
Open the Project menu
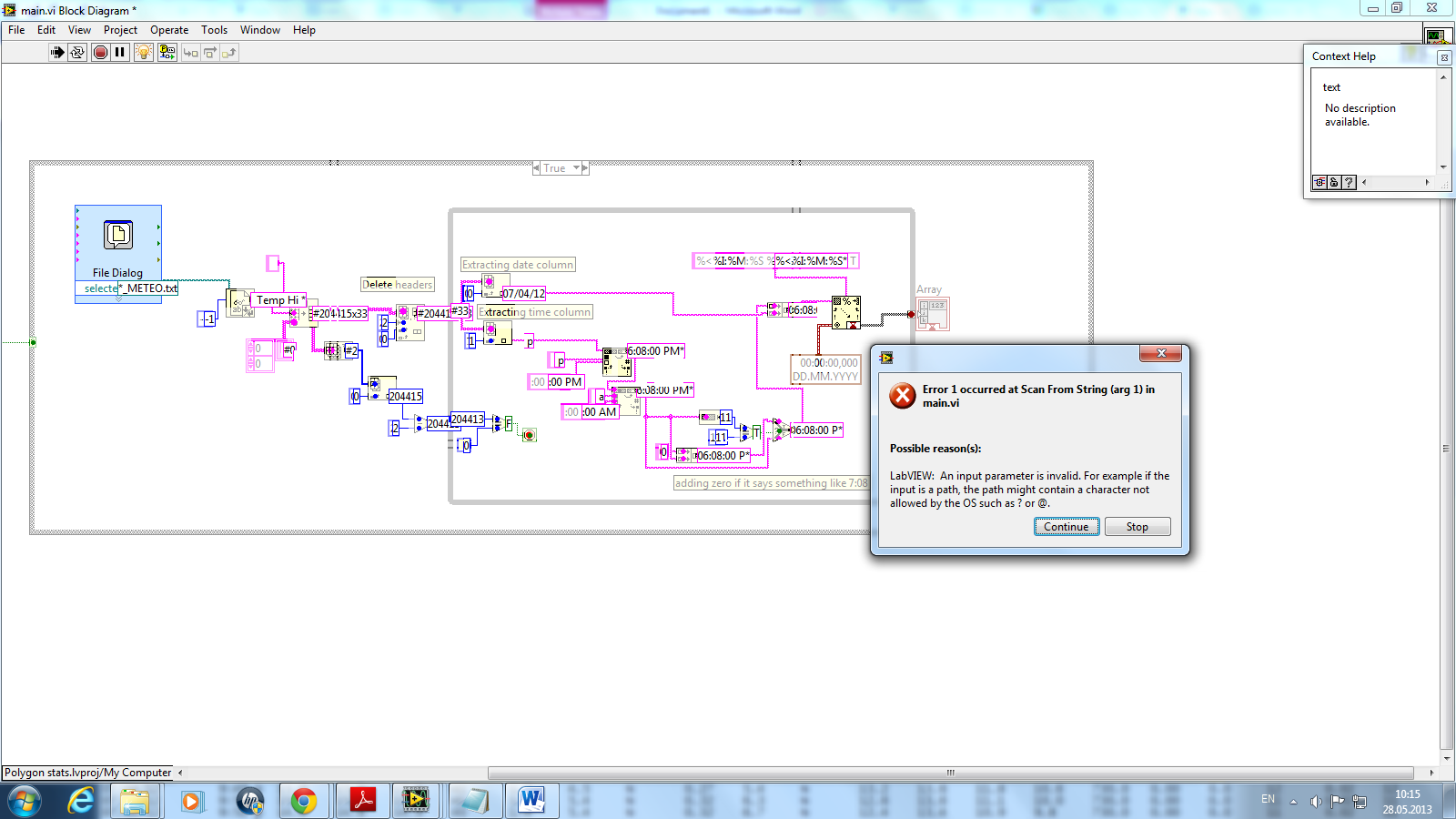[x=120, y=30]
